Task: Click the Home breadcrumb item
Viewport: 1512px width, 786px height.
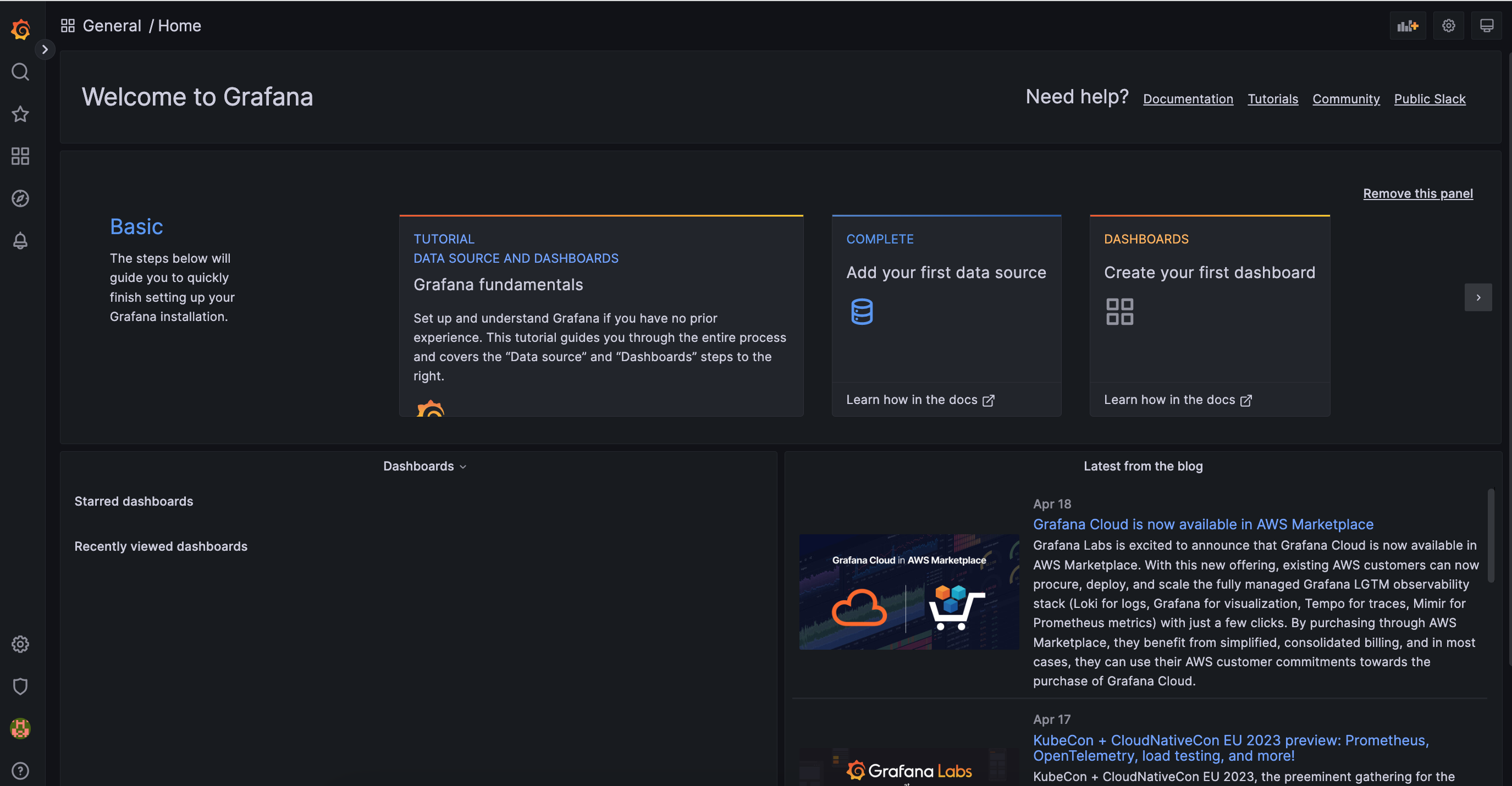Action: click(179, 26)
